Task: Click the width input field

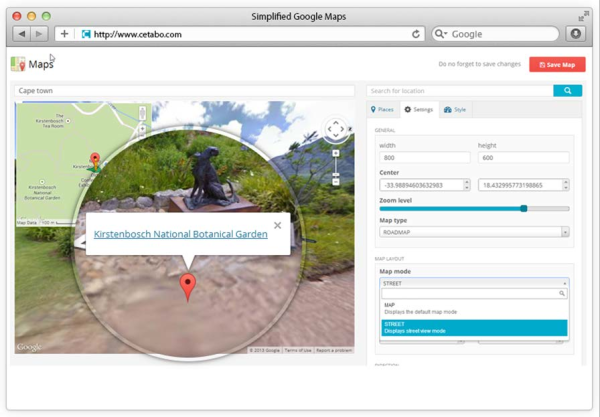Action: [x=425, y=158]
